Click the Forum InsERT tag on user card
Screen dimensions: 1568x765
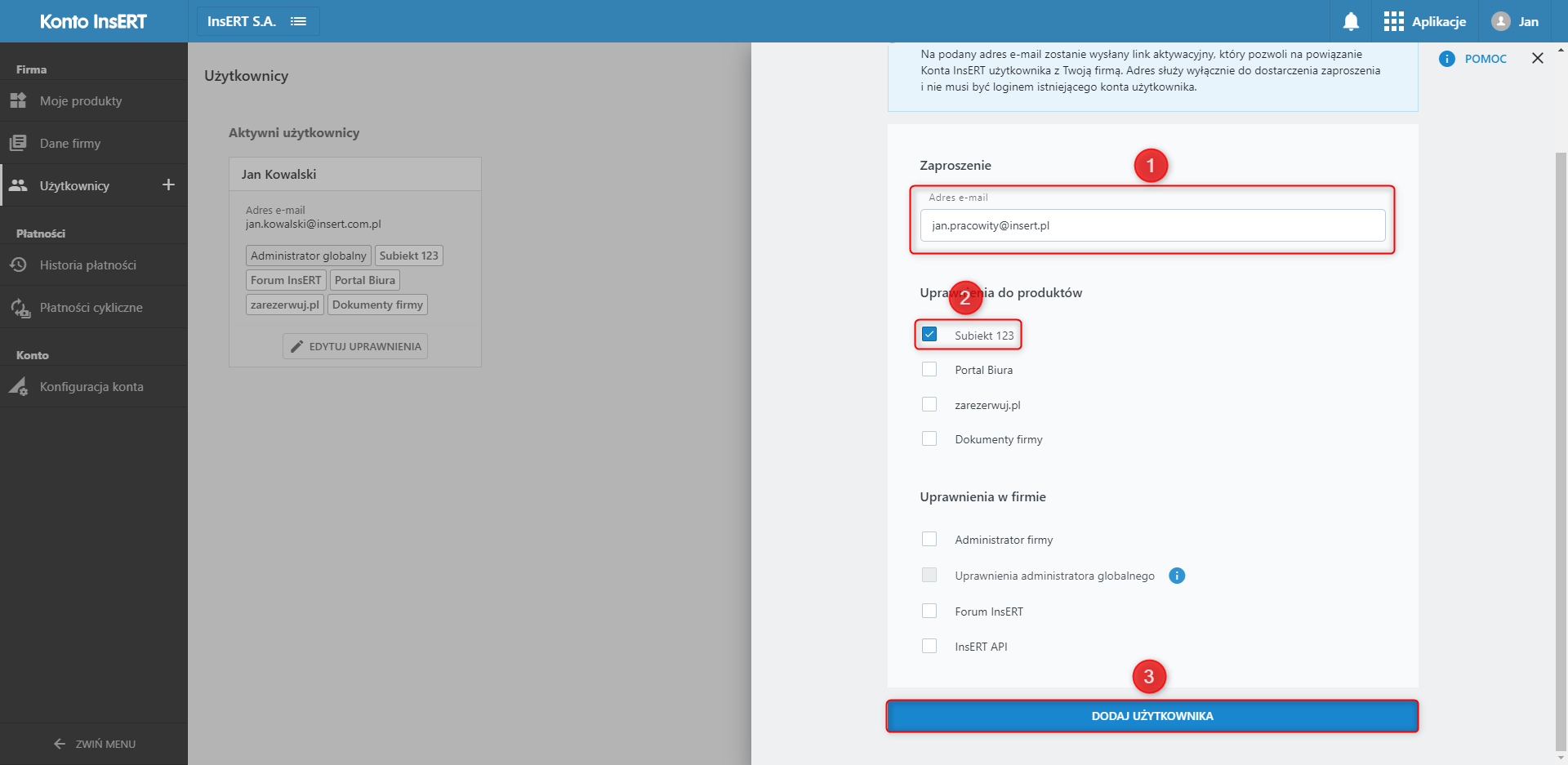(x=286, y=280)
